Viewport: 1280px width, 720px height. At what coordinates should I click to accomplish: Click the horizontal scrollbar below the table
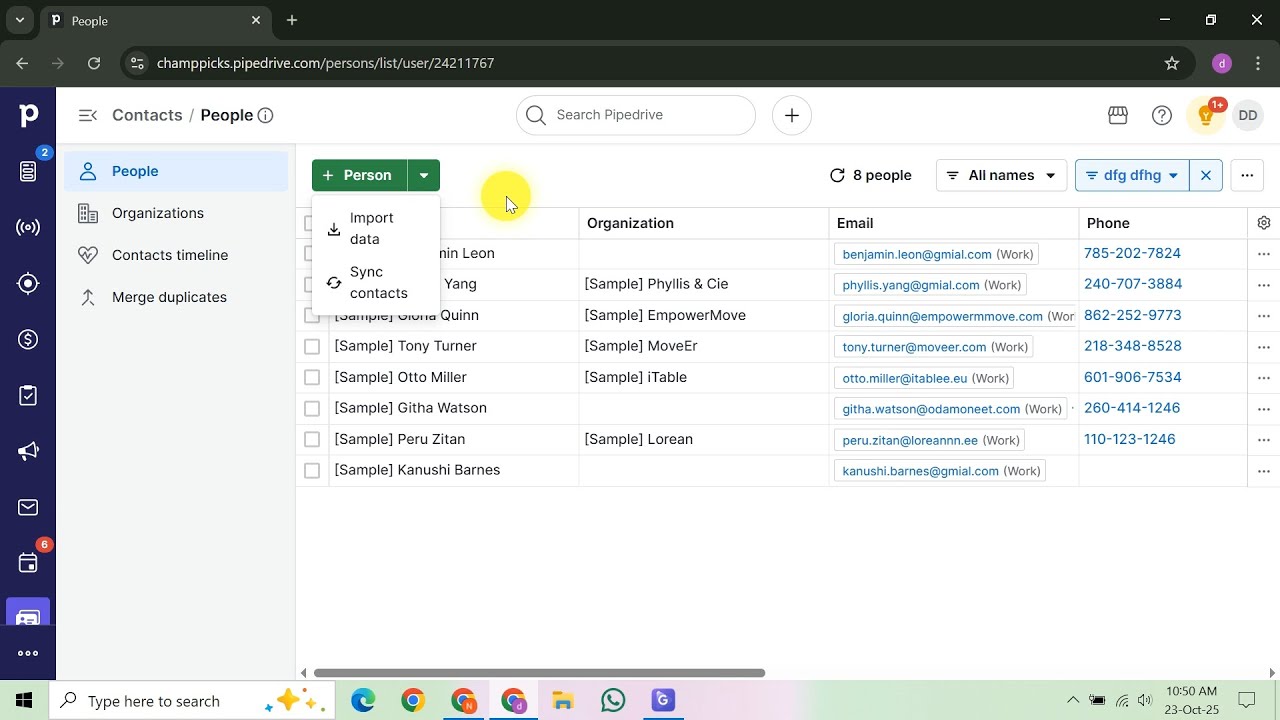pos(539,673)
